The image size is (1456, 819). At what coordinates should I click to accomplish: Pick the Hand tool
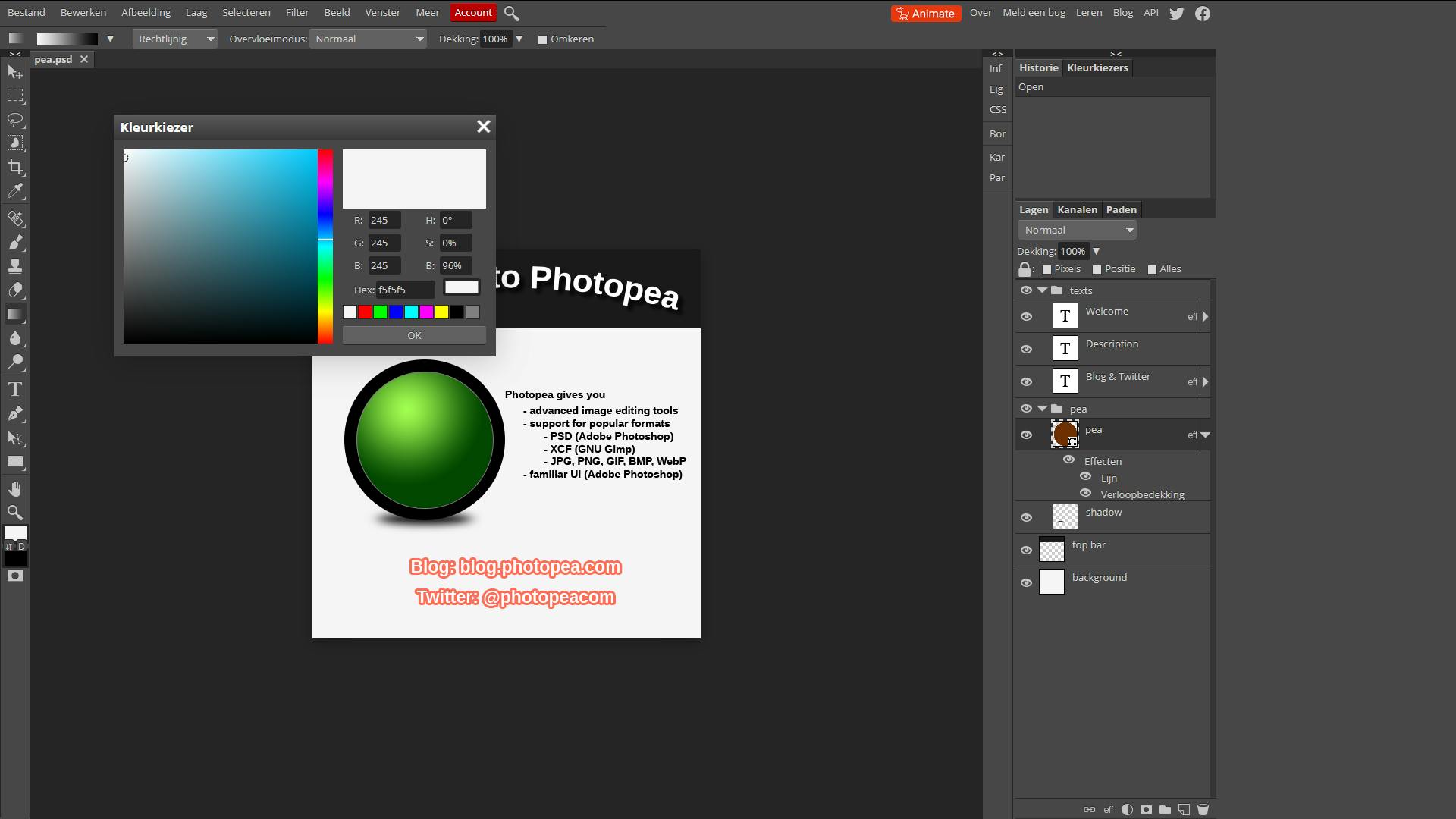pos(15,489)
